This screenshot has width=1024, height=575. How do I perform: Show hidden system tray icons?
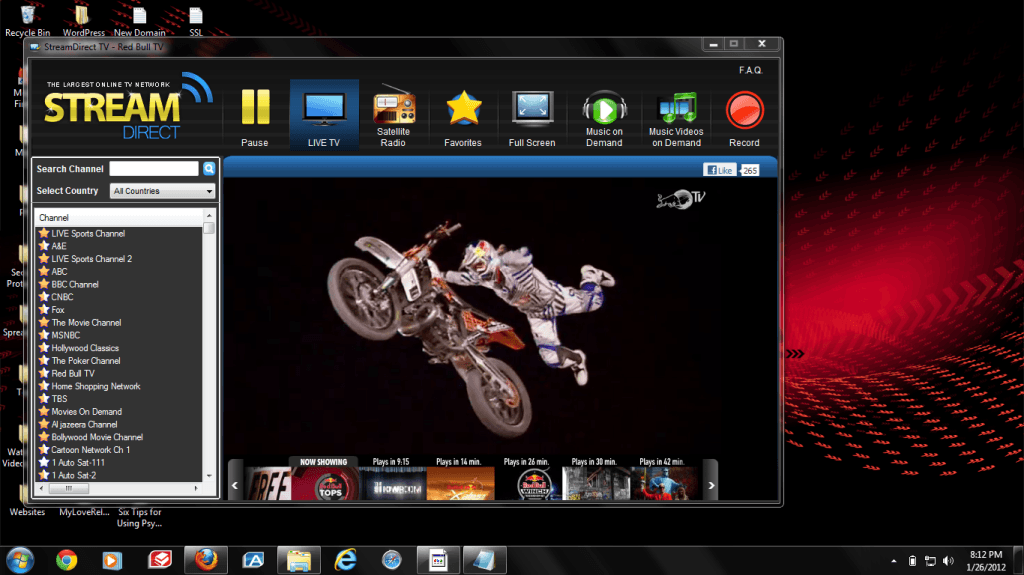coord(893,561)
